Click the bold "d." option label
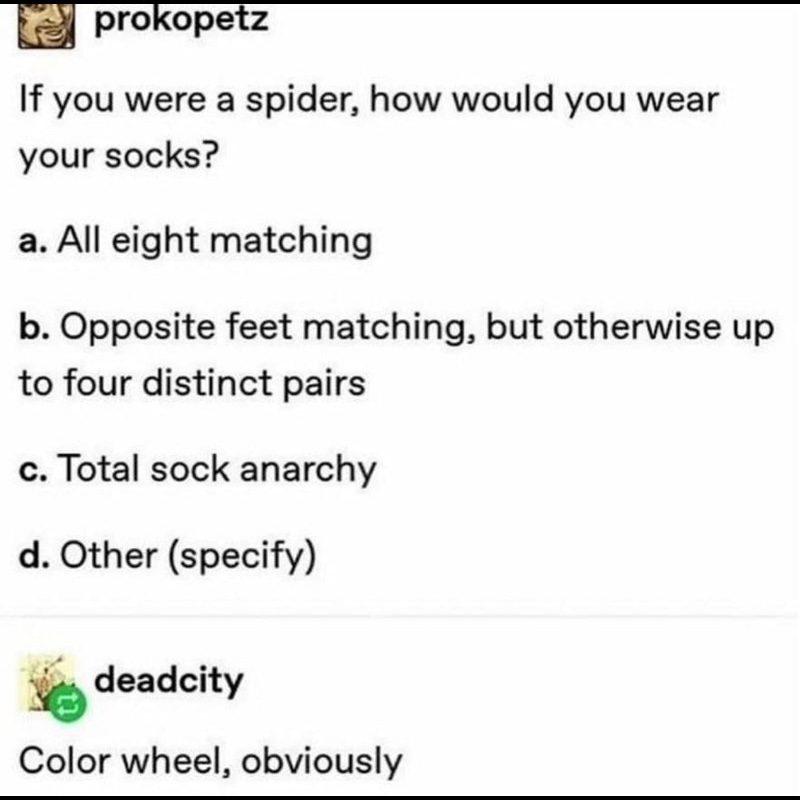Image resolution: width=800 pixels, height=800 pixels. pos(35,555)
